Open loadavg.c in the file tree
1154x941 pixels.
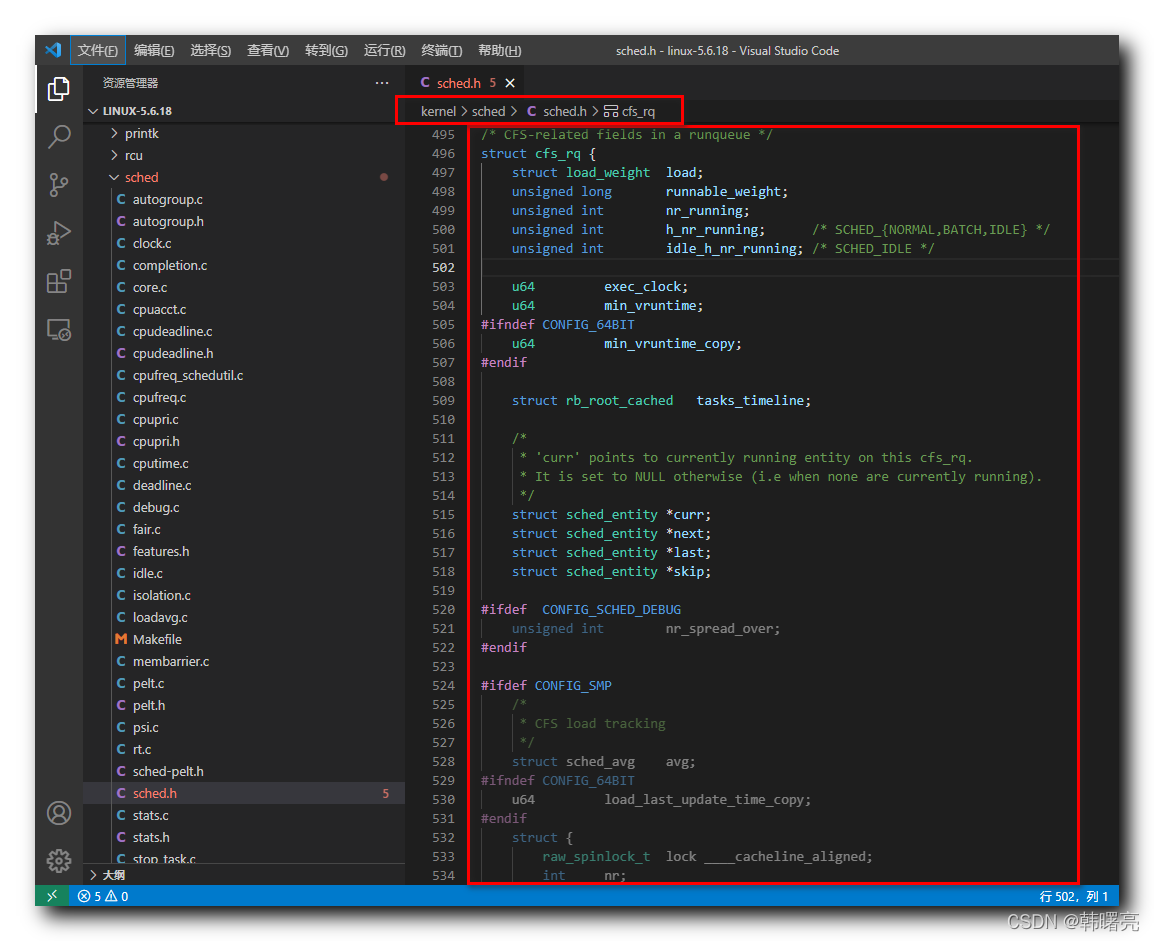point(244,617)
